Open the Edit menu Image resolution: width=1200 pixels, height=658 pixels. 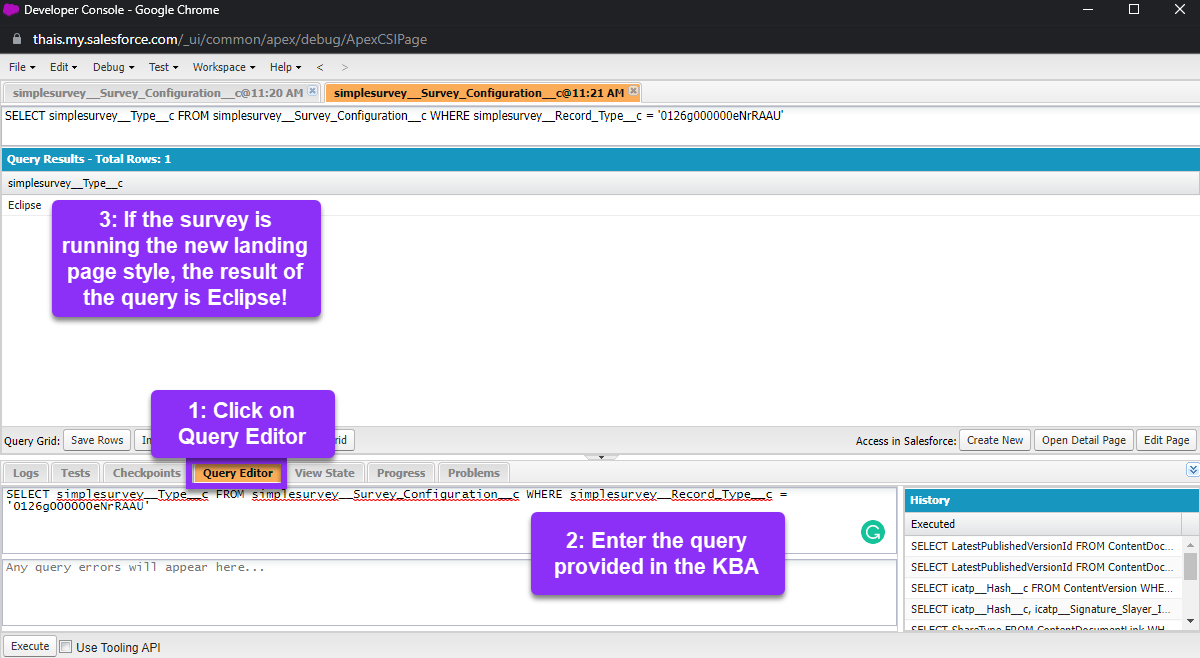(64, 67)
